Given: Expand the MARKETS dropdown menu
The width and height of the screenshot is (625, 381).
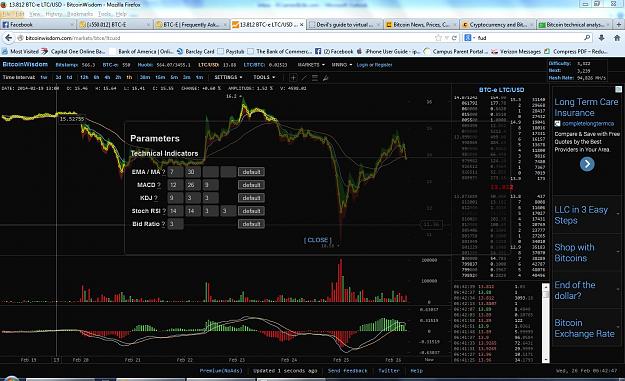Looking at the screenshot, I should pyautogui.click(x=311, y=65).
